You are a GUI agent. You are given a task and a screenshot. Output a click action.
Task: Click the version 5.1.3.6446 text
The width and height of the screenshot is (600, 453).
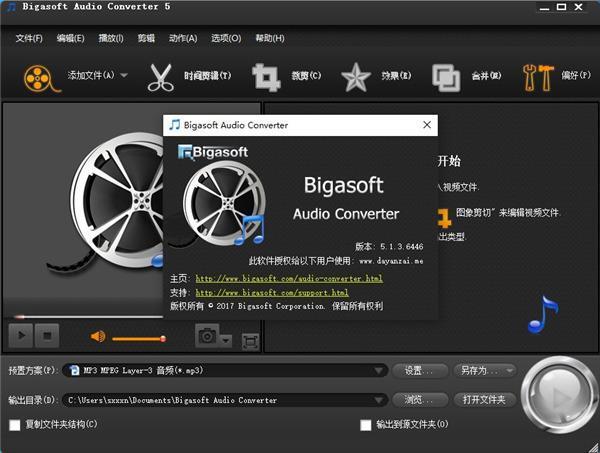point(389,247)
